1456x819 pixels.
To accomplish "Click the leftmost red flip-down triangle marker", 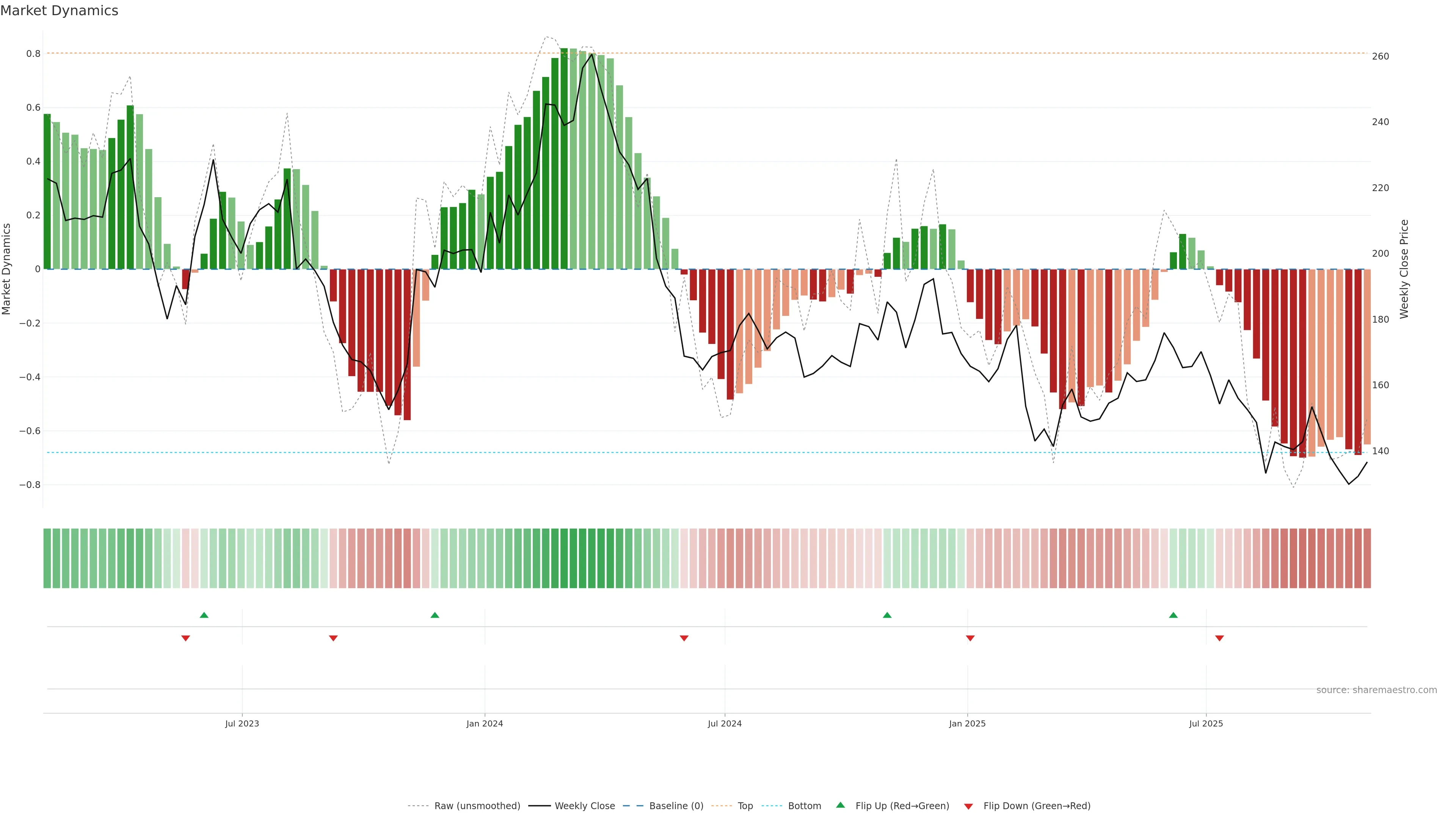I will tap(185, 638).
